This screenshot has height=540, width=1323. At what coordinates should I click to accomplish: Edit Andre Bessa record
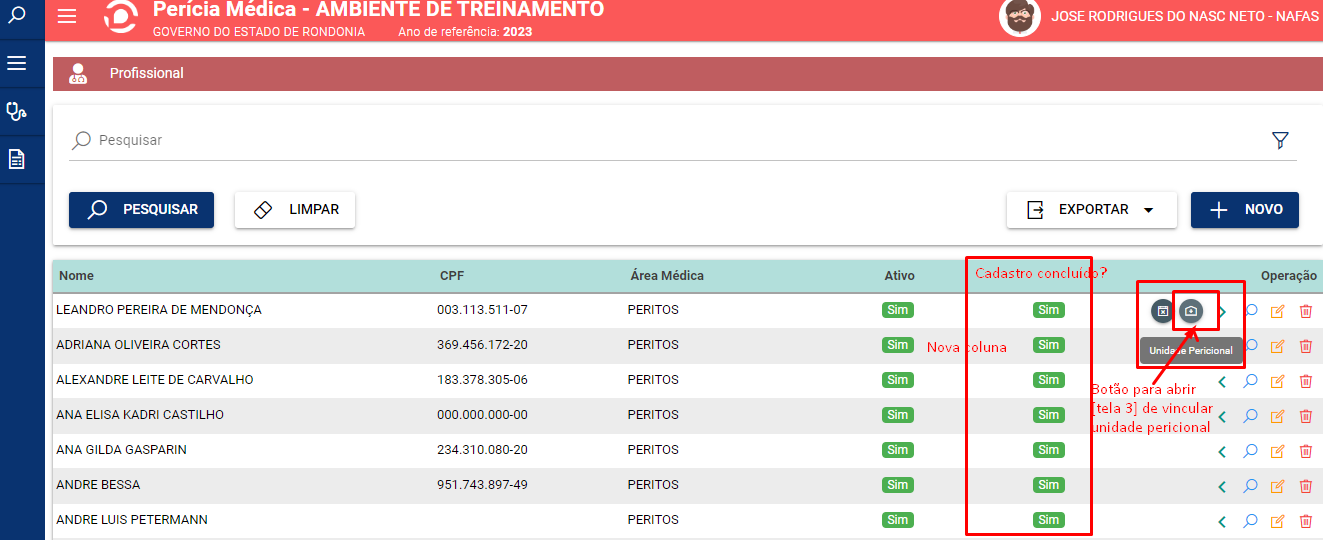pos(1277,486)
